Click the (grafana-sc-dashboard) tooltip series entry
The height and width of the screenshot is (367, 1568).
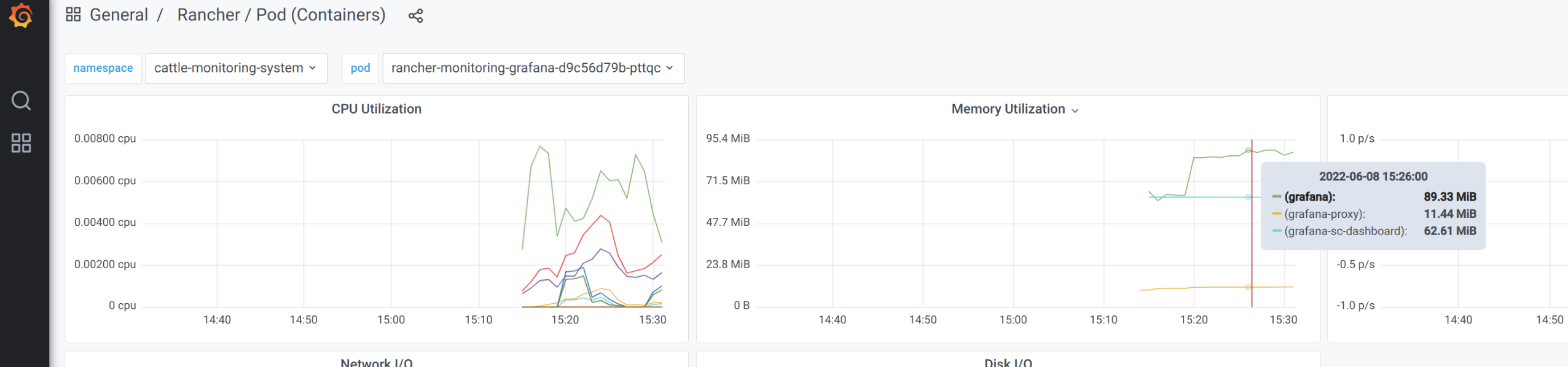coord(1345,231)
